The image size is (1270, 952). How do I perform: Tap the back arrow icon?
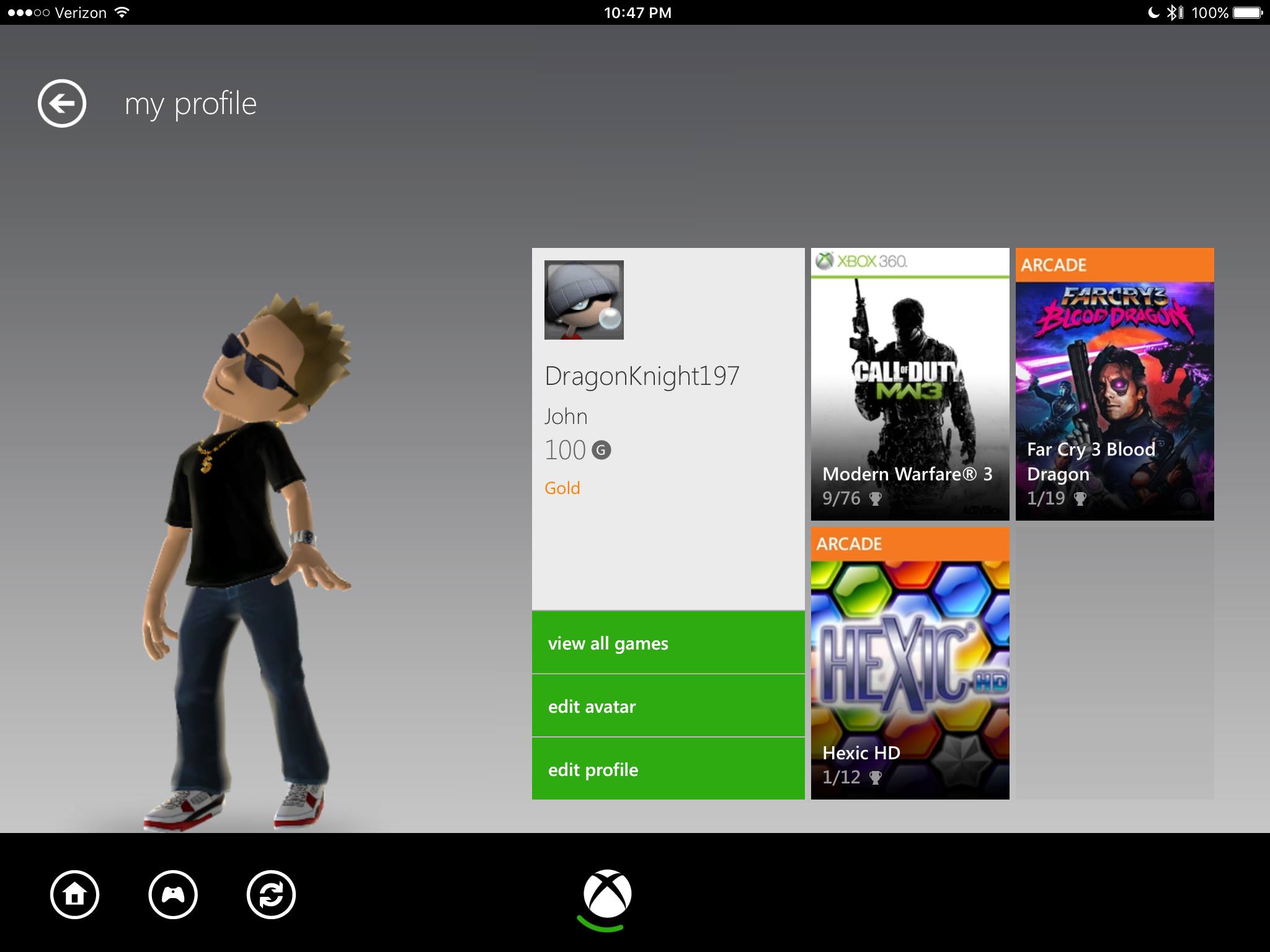pyautogui.click(x=62, y=104)
